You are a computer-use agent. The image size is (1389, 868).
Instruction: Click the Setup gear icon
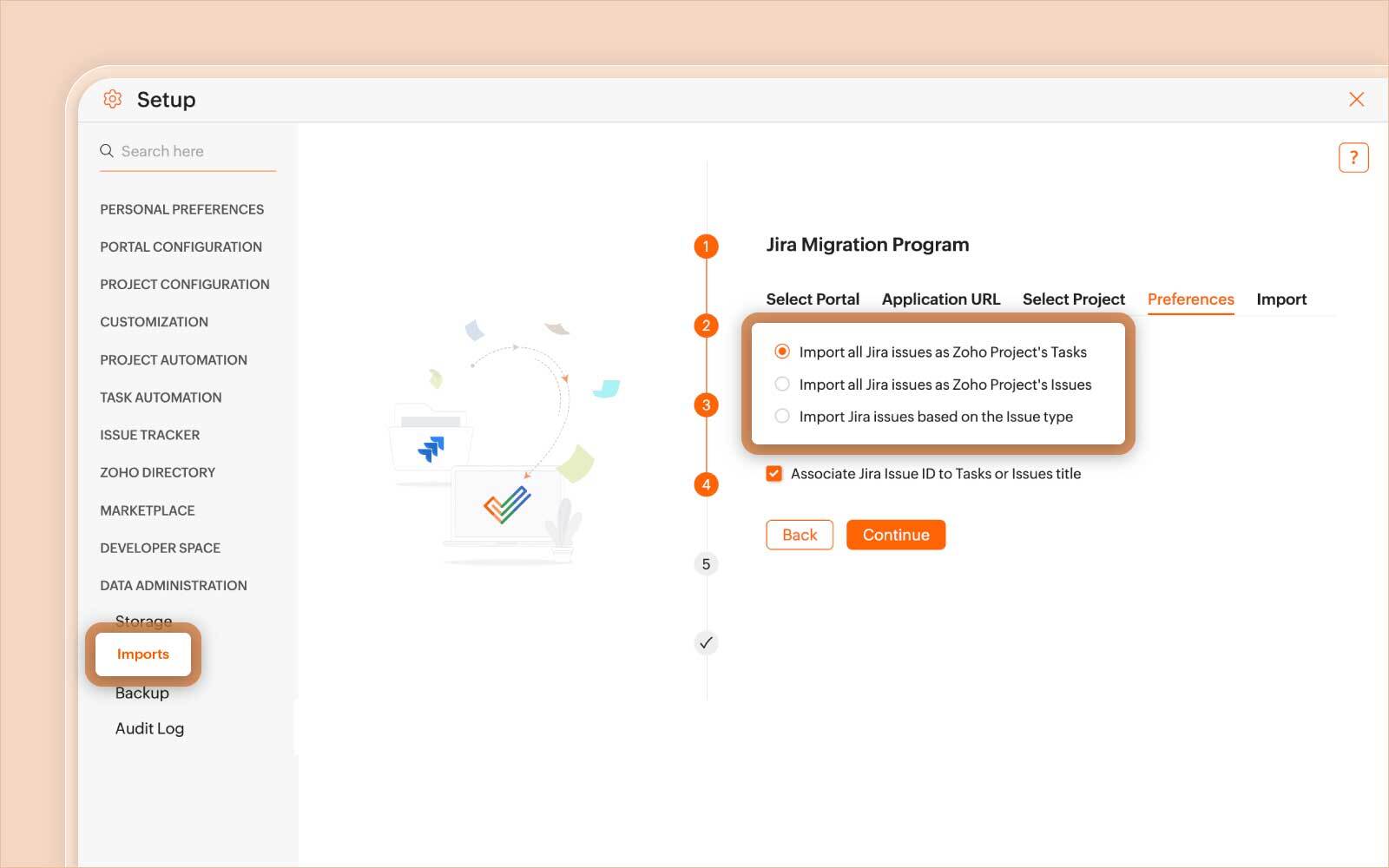[112, 99]
